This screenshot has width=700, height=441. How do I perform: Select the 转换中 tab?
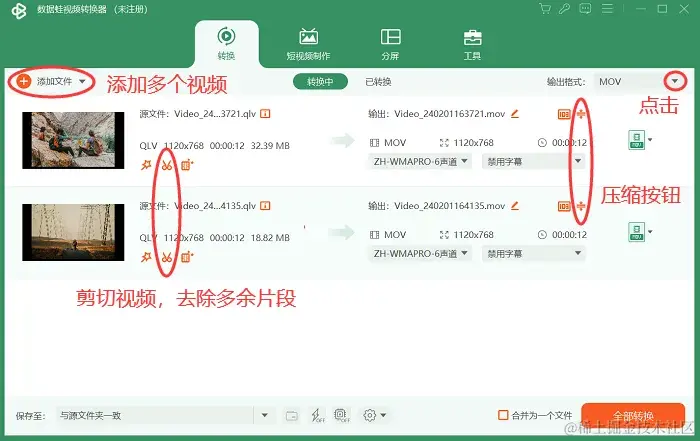coord(320,82)
